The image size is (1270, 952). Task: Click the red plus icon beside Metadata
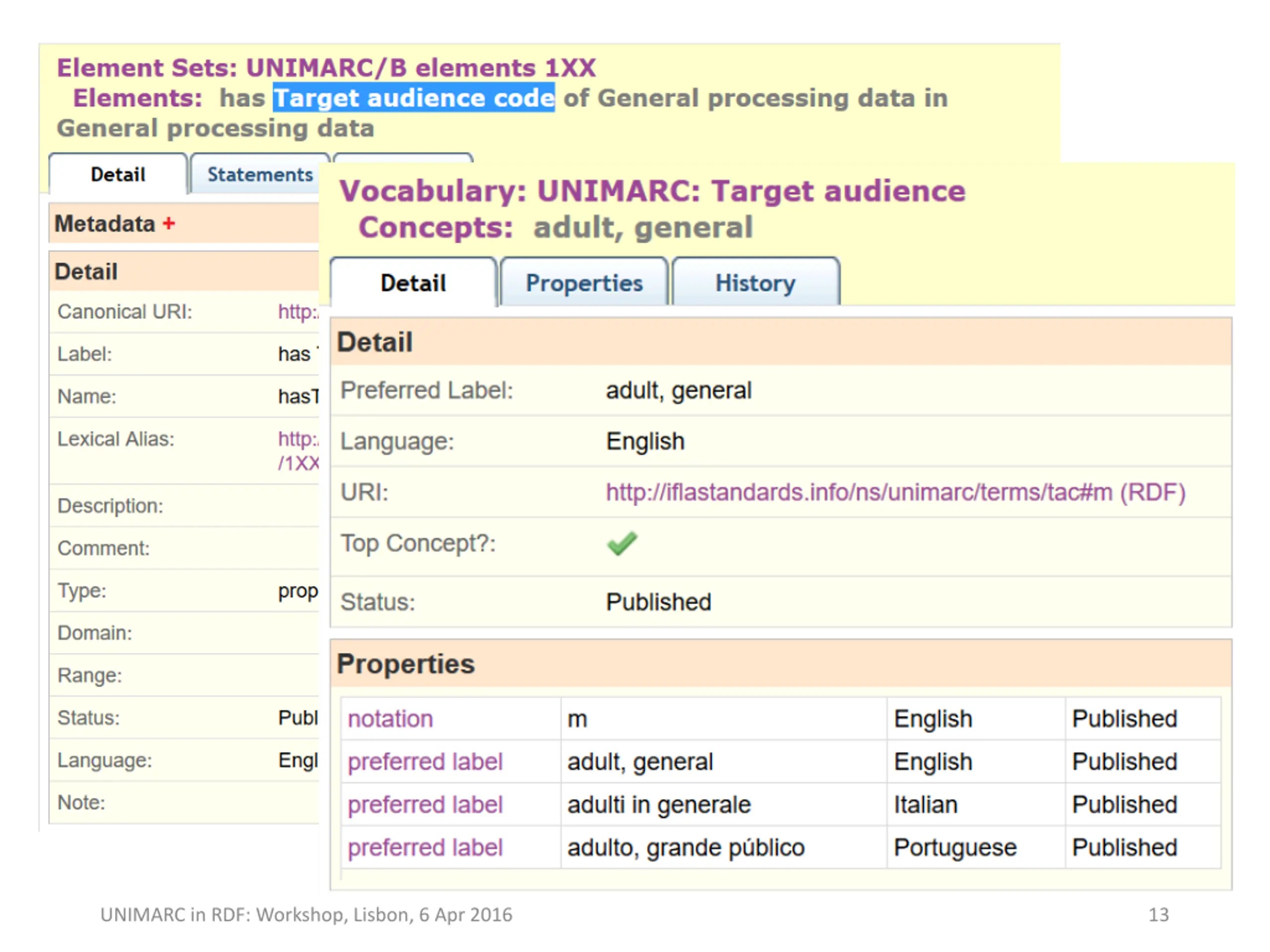coord(168,224)
